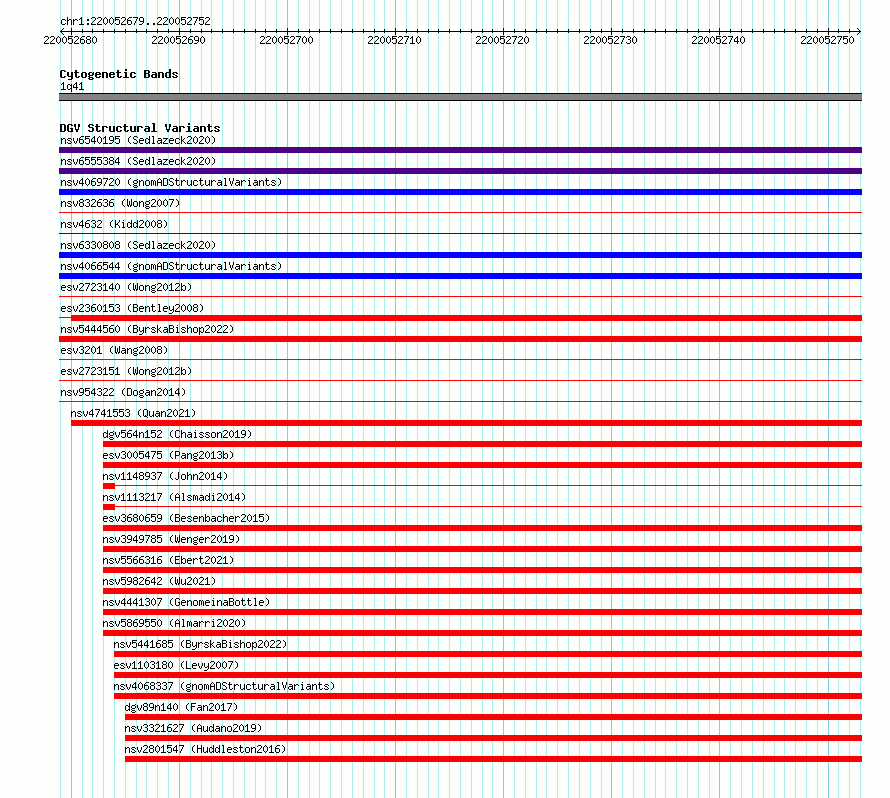The height and width of the screenshot is (798, 890).
Task: Open nsv4632 (Kidd2008) variant entry
Action: pos(114,224)
